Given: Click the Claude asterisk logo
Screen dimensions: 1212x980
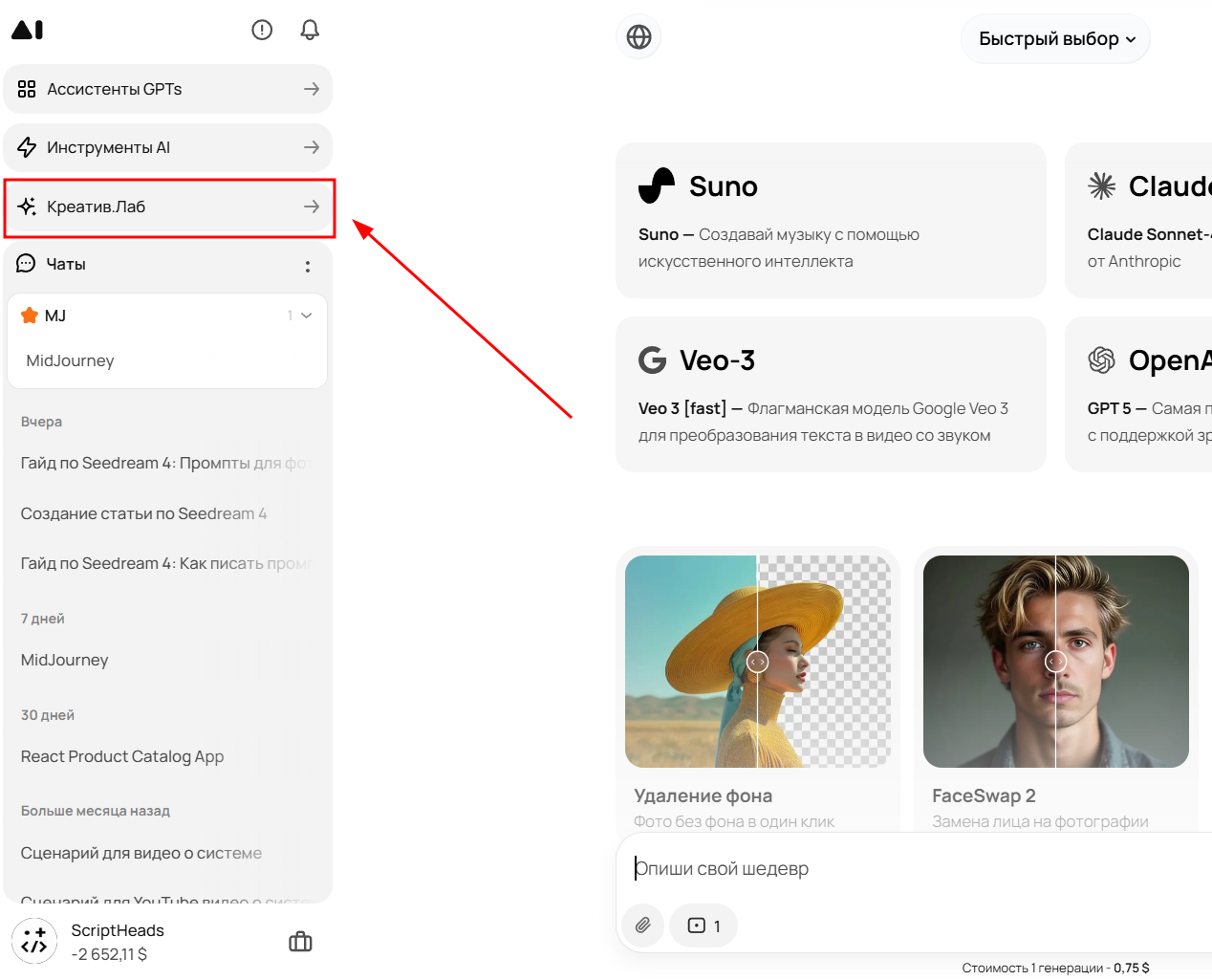Looking at the screenshot, I should (1102, 185).
